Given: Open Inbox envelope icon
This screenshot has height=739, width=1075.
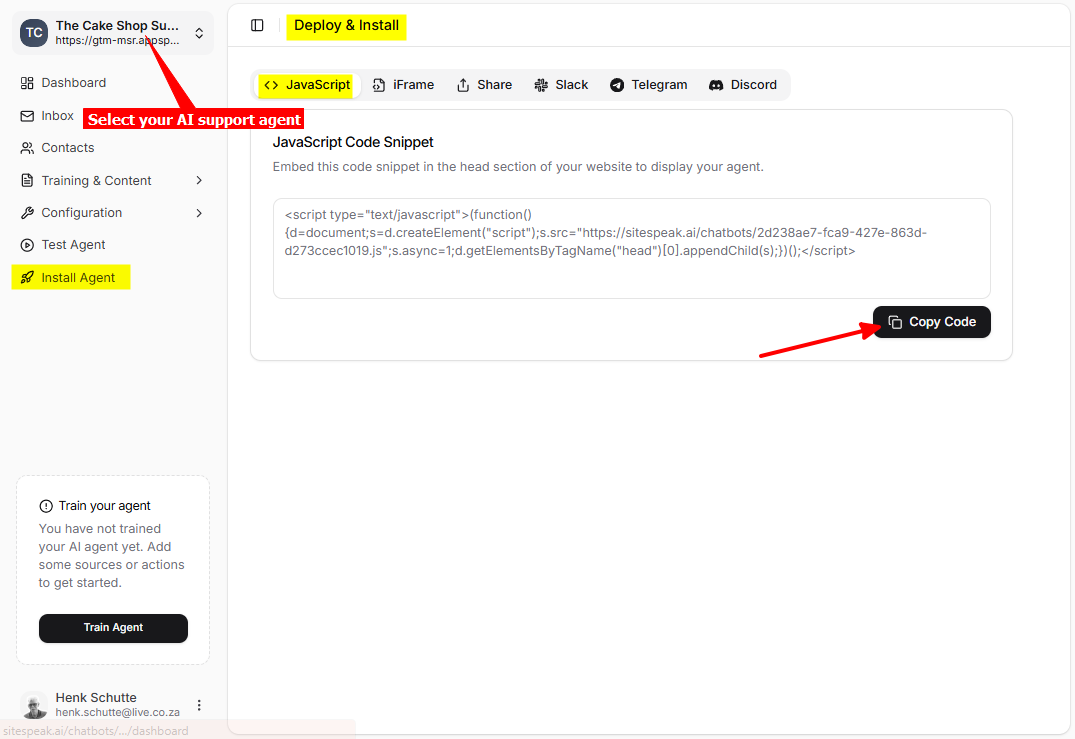Looking at the screenshot, I should pyautogui.click(x=27, y=116).
